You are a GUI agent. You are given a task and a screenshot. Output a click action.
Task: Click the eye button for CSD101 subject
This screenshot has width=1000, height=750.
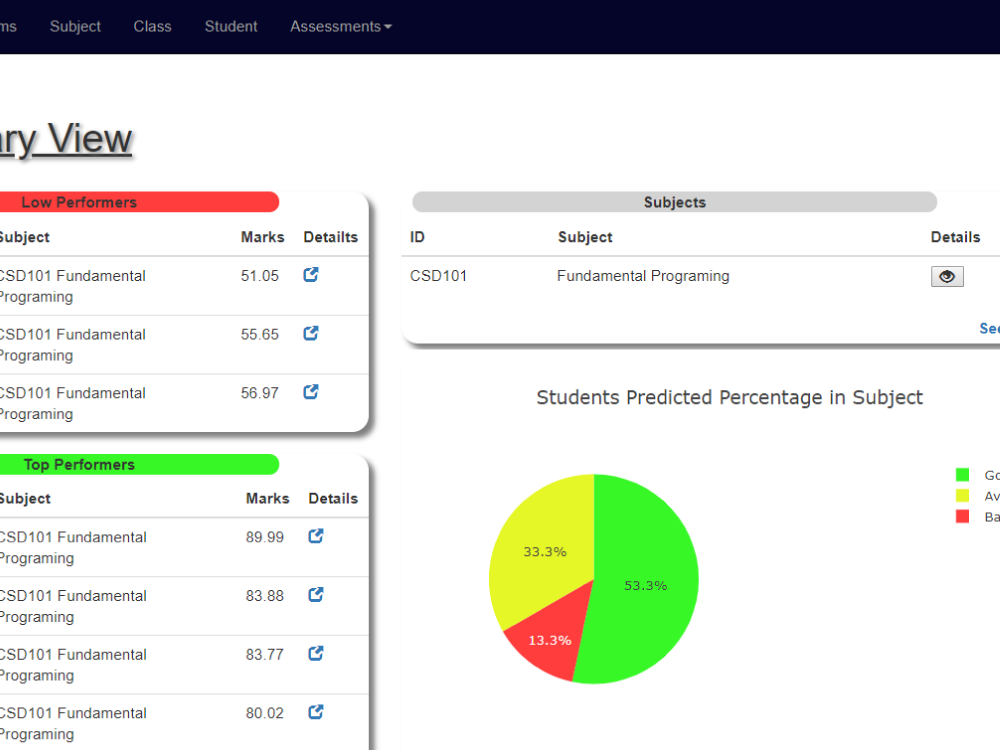click(947, 277)
